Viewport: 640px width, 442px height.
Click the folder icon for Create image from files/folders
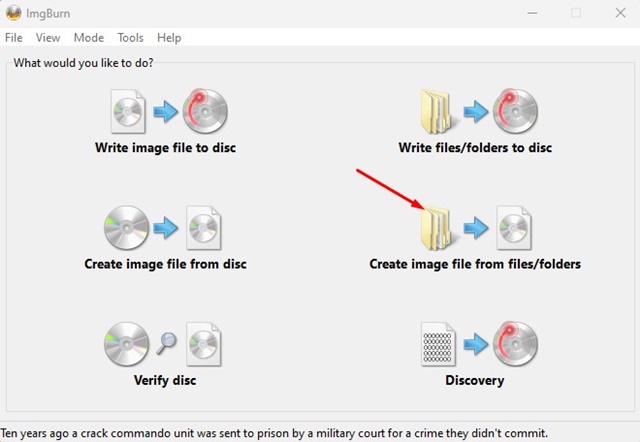point(436,228)
